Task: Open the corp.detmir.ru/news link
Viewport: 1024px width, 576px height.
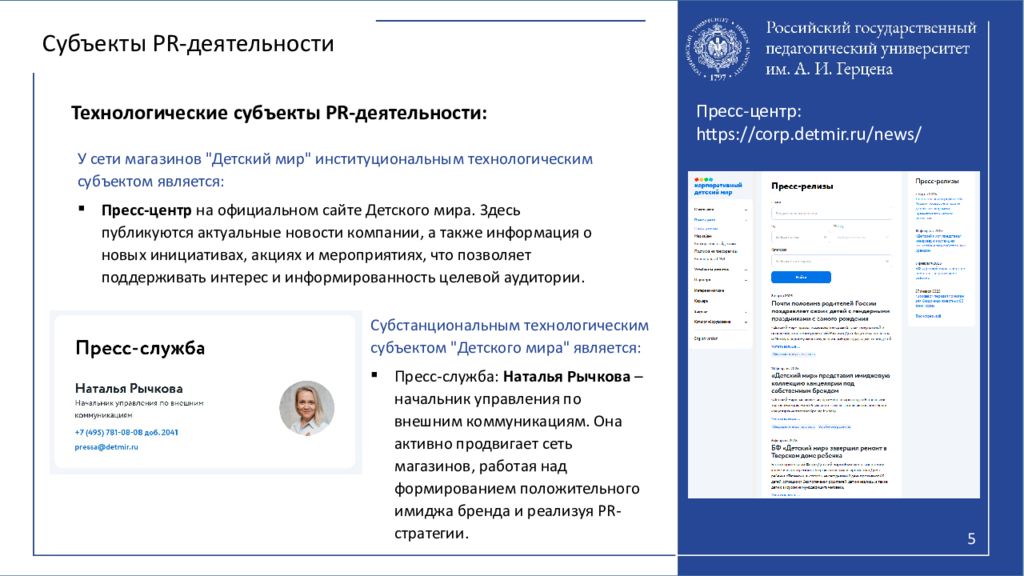Action: click(808, 134)
